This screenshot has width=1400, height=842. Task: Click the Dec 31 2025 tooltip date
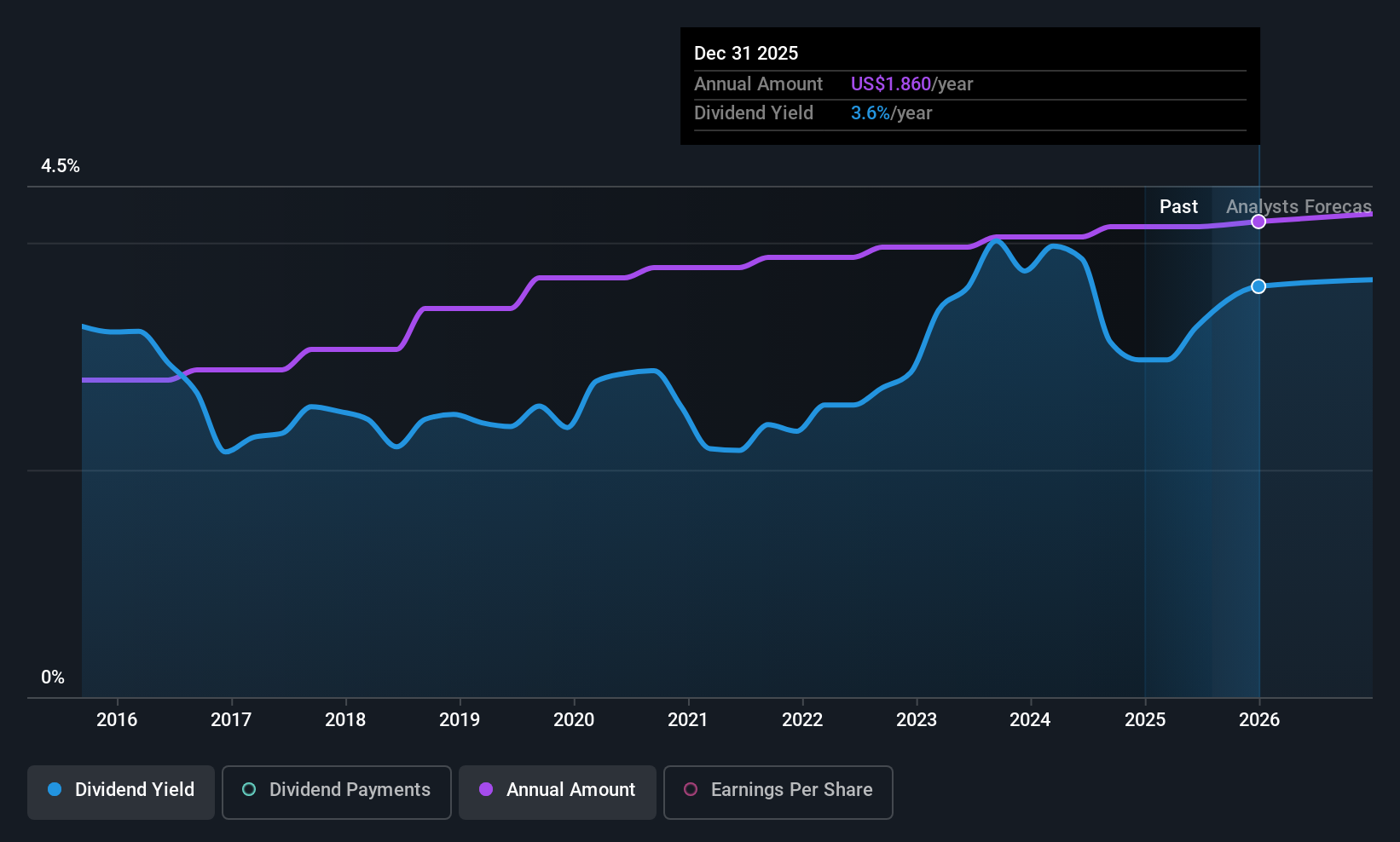pos(746,54)
